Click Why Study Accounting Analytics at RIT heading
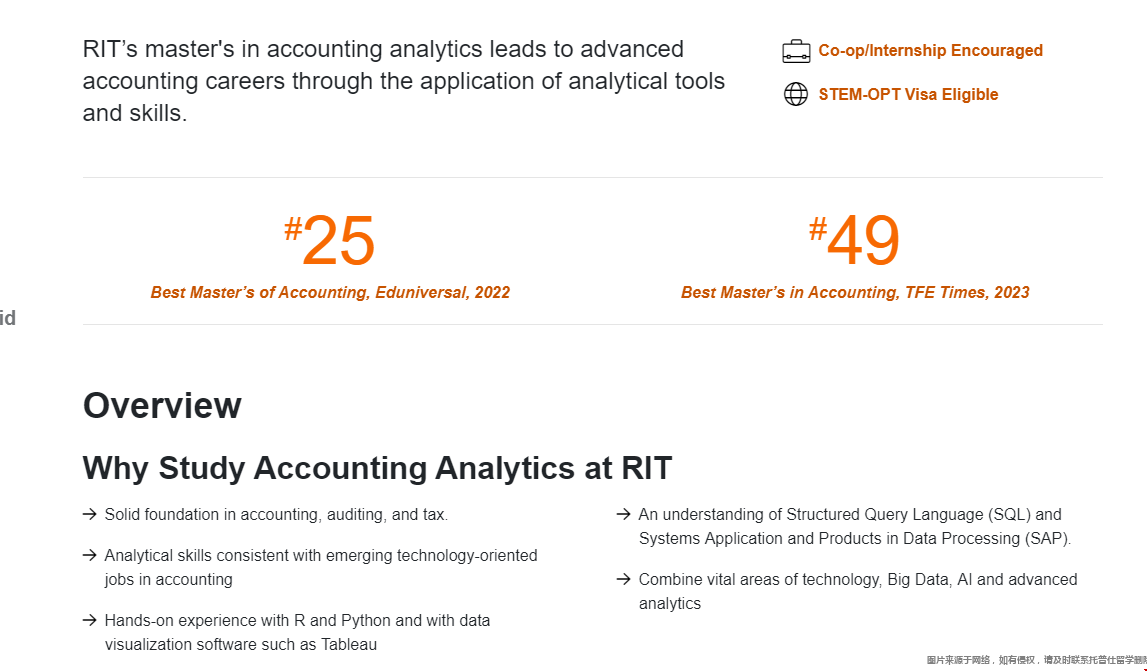1147x671 pixels. 377,468
